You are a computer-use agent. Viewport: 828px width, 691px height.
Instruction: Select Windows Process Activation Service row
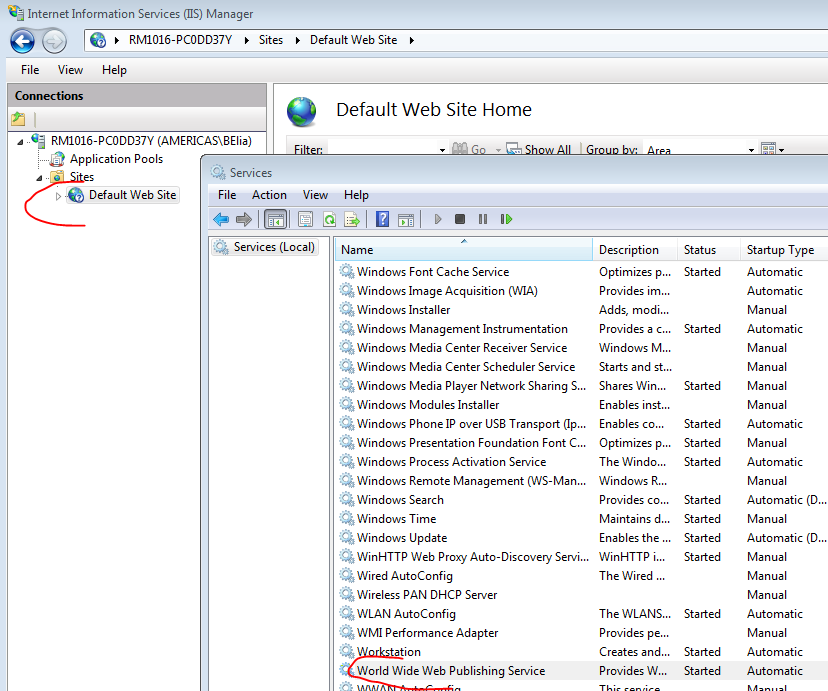tap(582, 461)
